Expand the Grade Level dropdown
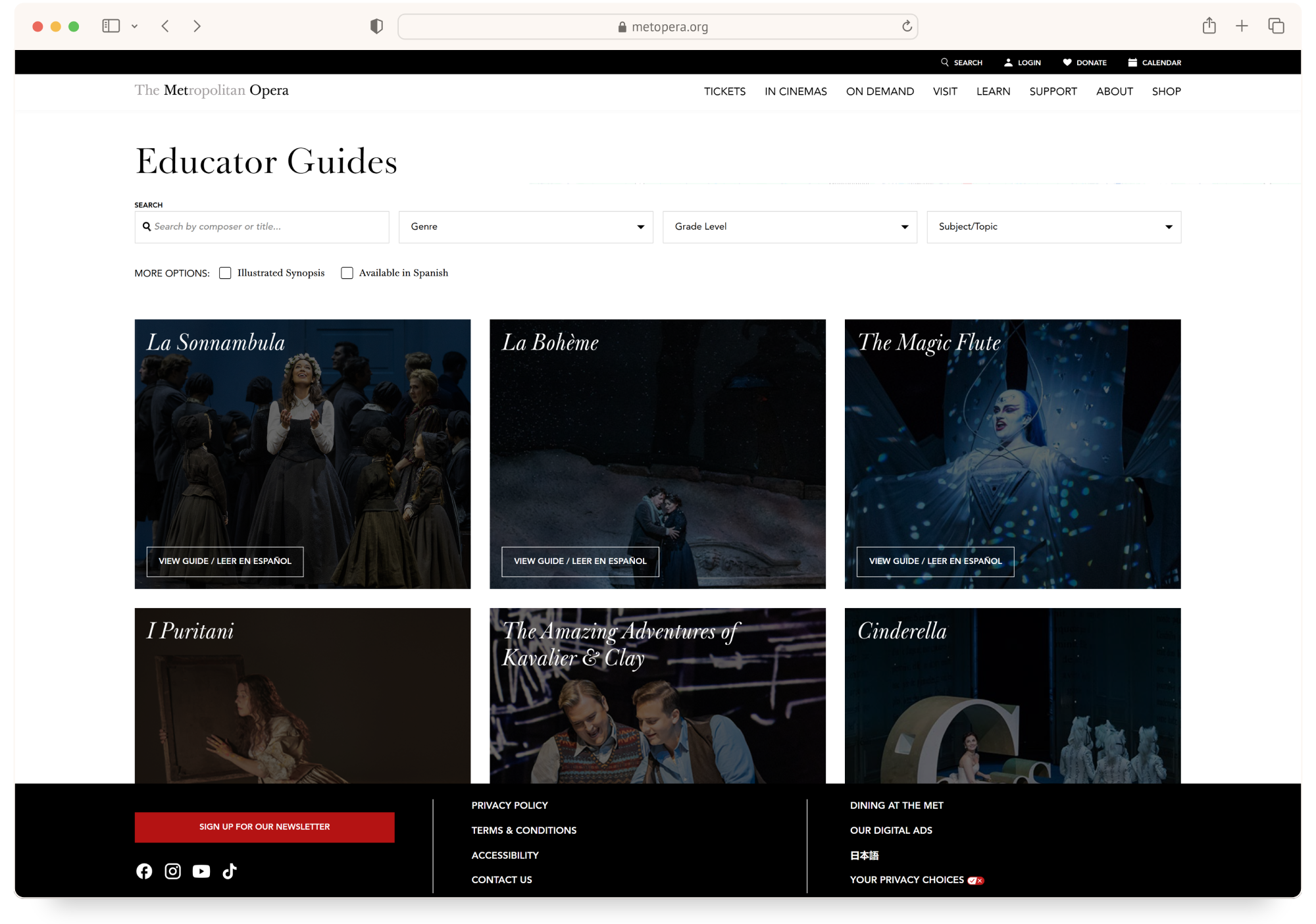The image size is (1316, 924). (790, 227)
